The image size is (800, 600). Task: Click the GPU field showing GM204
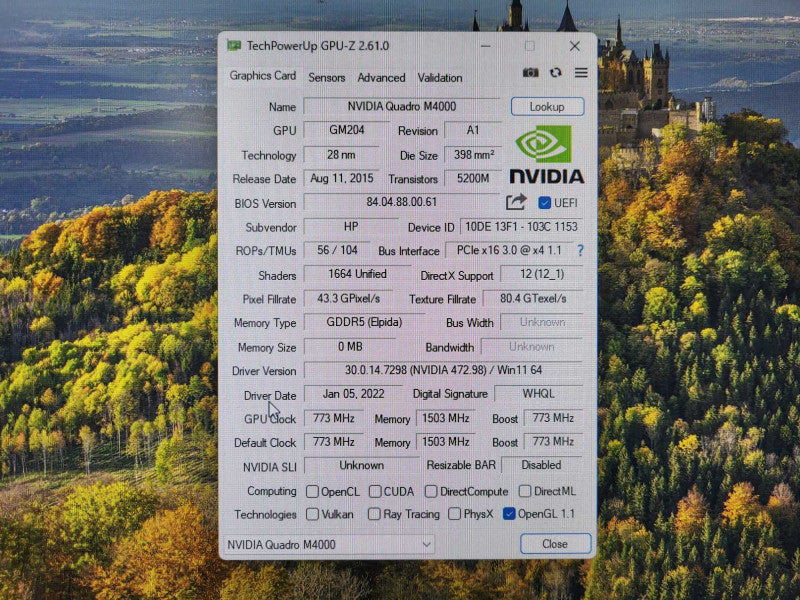(346, 130)
